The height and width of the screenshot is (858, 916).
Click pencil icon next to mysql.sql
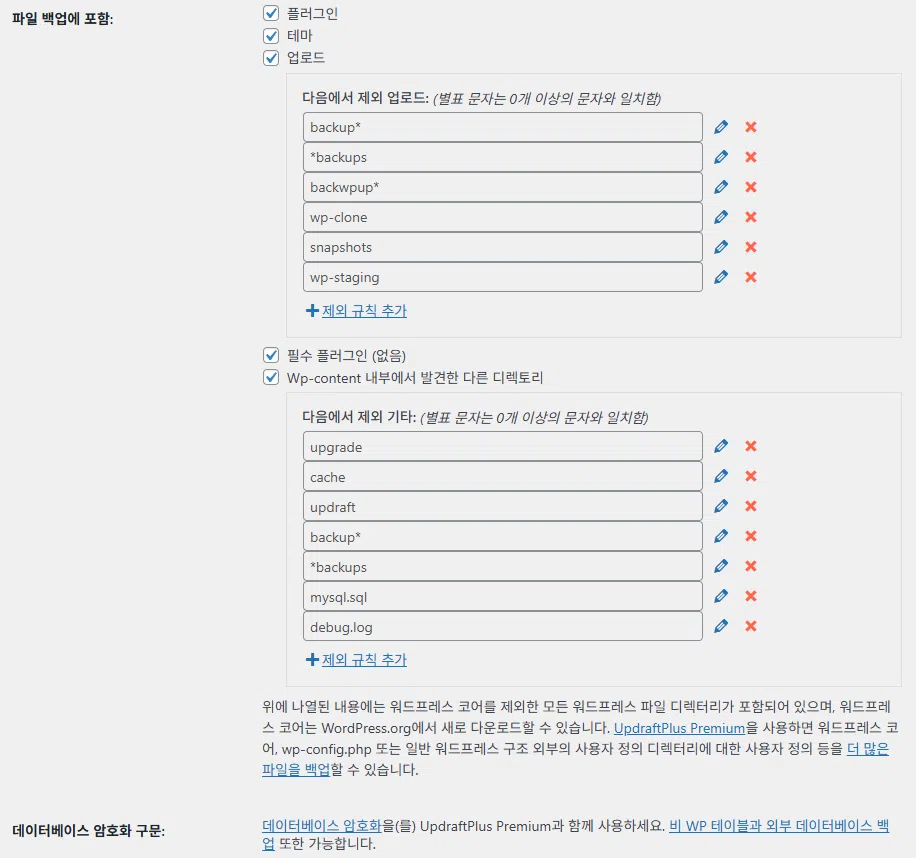(721, 596)
